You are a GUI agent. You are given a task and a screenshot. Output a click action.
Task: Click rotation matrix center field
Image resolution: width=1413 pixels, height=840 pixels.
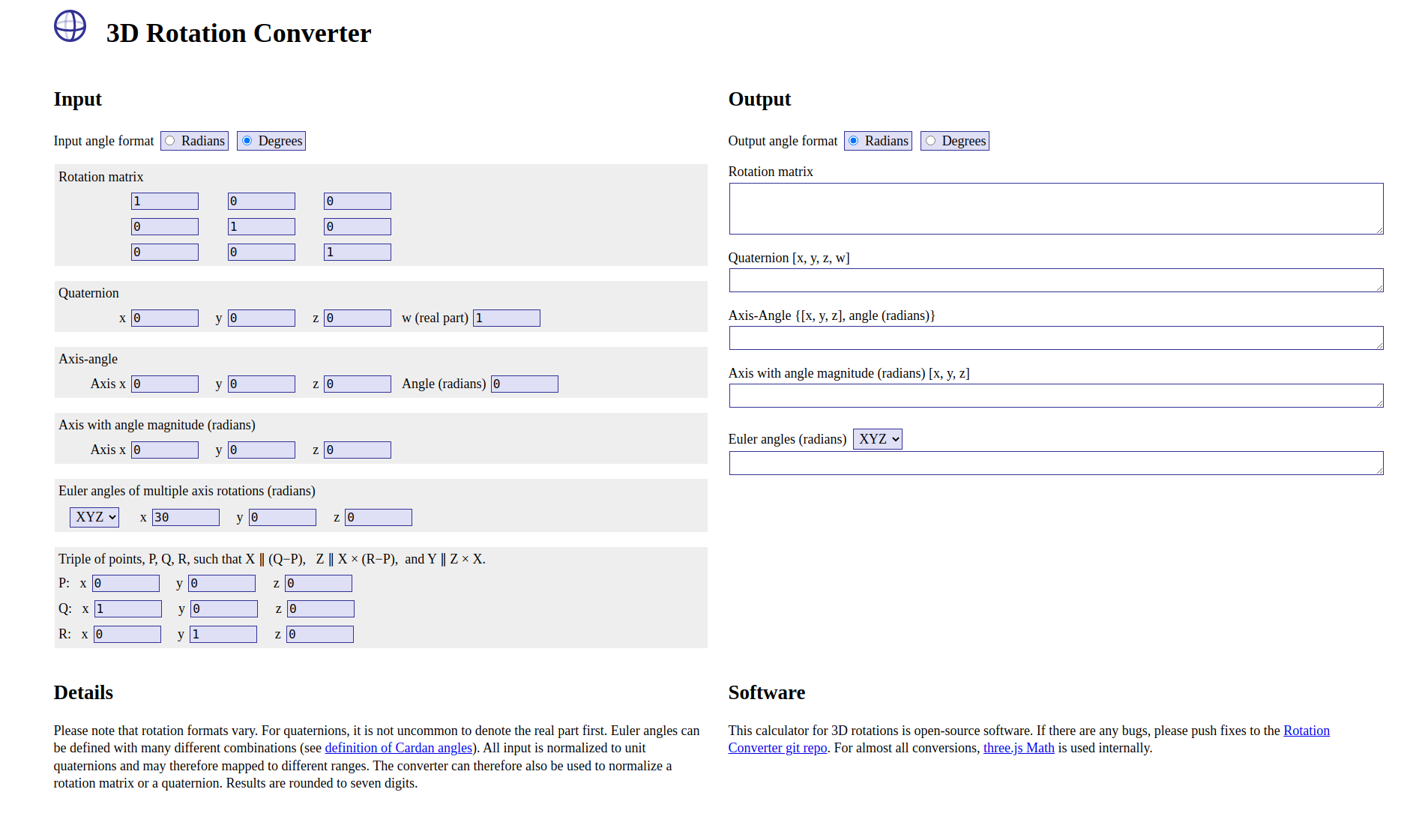262,227
